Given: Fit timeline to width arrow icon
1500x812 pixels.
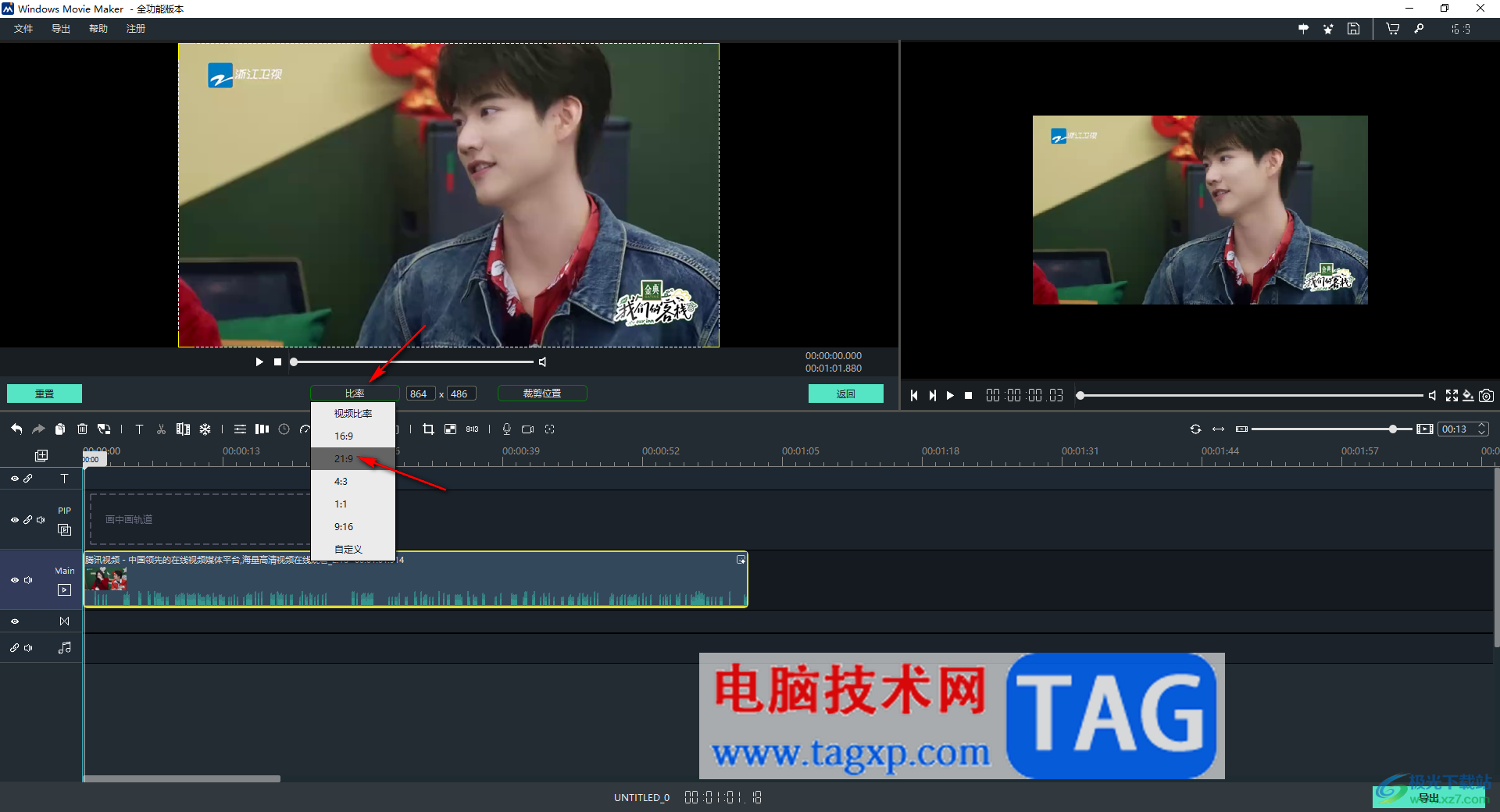Looking at the screenshot, I should click(1218, 429).
